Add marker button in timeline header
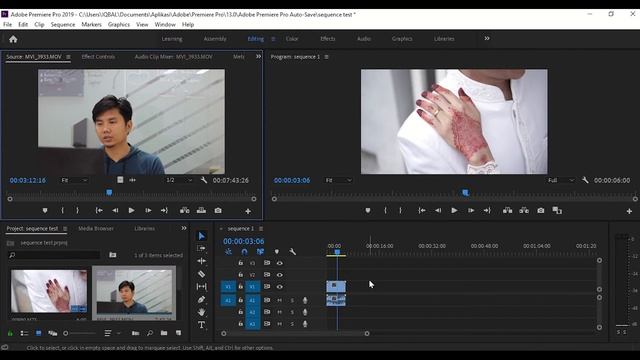The image size is (640, 360). [276, 252]
